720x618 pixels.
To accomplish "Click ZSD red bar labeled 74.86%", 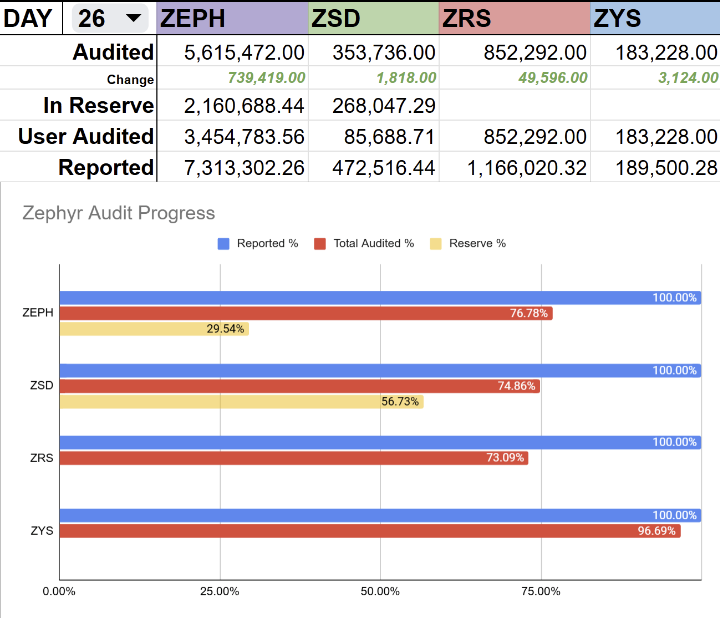I will pos(300,386).
